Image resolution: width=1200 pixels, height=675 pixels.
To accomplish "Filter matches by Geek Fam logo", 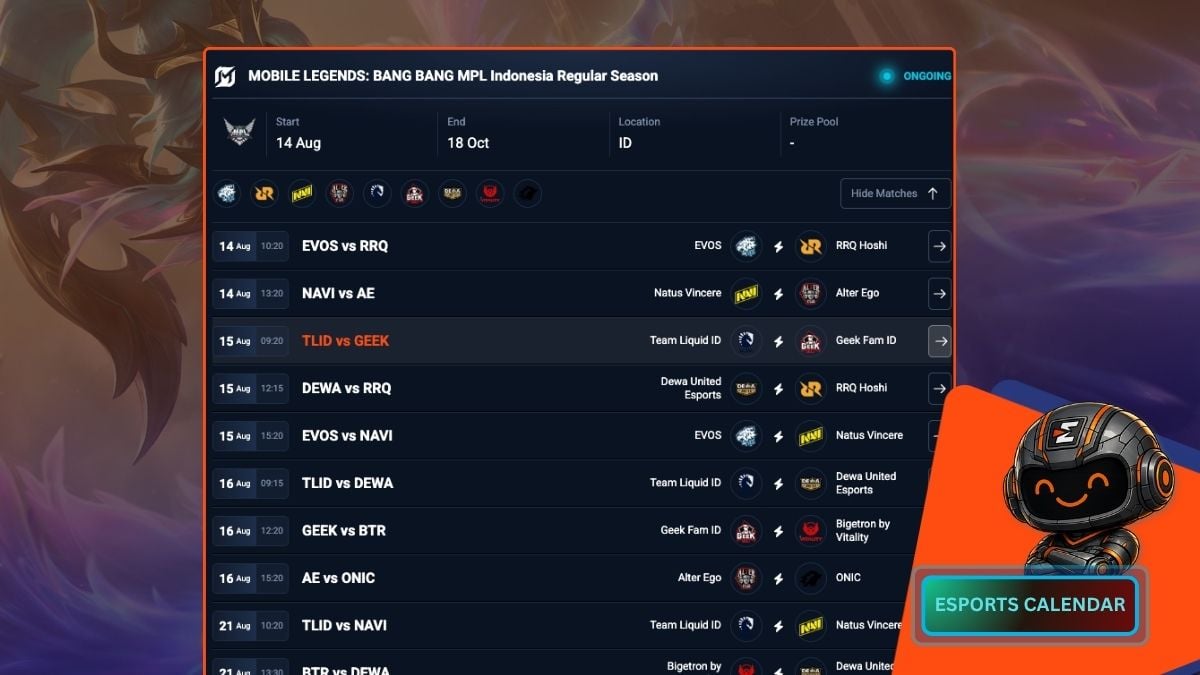I will point(414,193).
